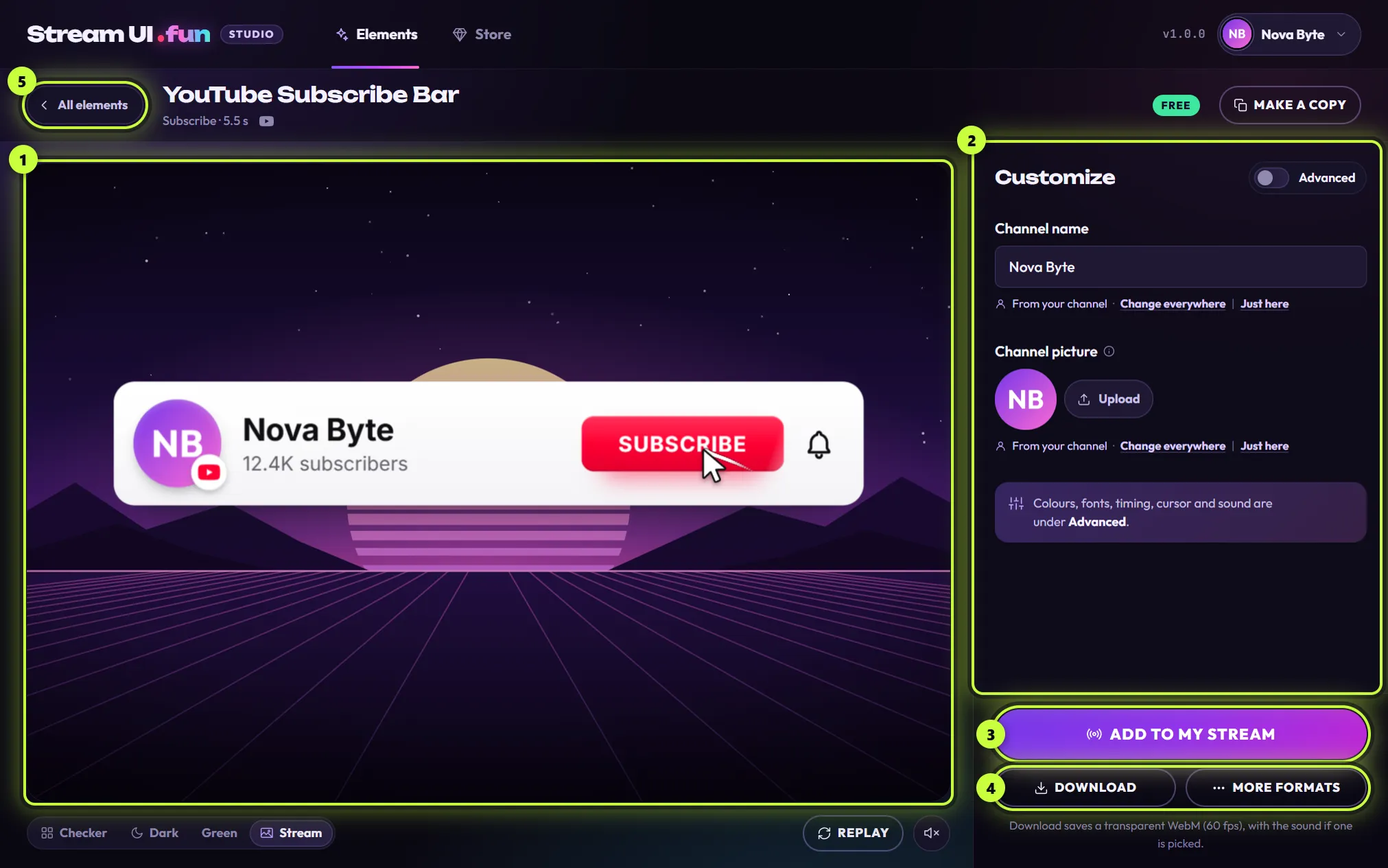This screenshot has width=1388, height=868.
Task: Click Change everywhere under Channel picture
Action: pyautogui.click(x=1173, y=446)
